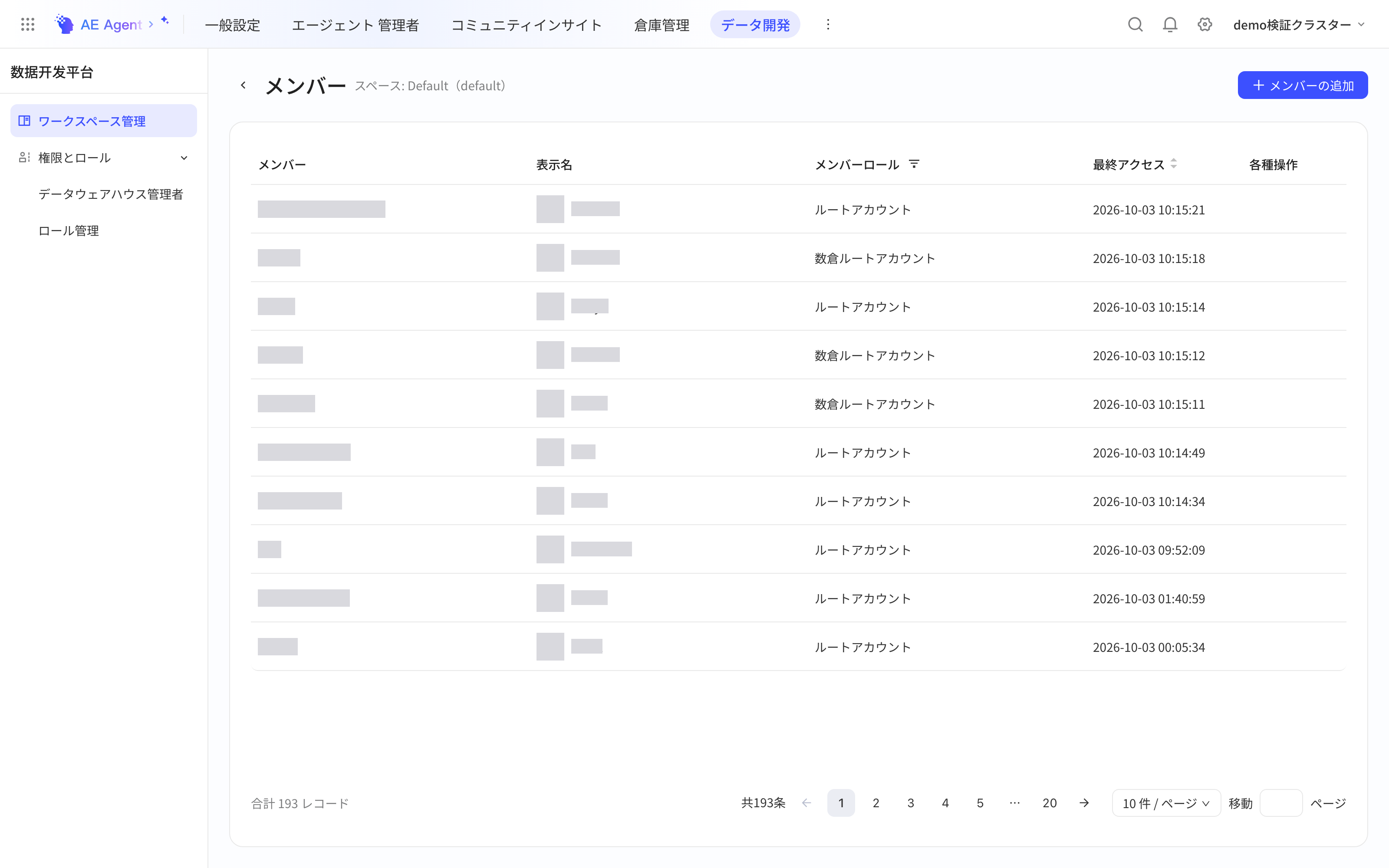Open the app launcher grid icon
This screenshot has width=1389, height=868.
[27, 24]
